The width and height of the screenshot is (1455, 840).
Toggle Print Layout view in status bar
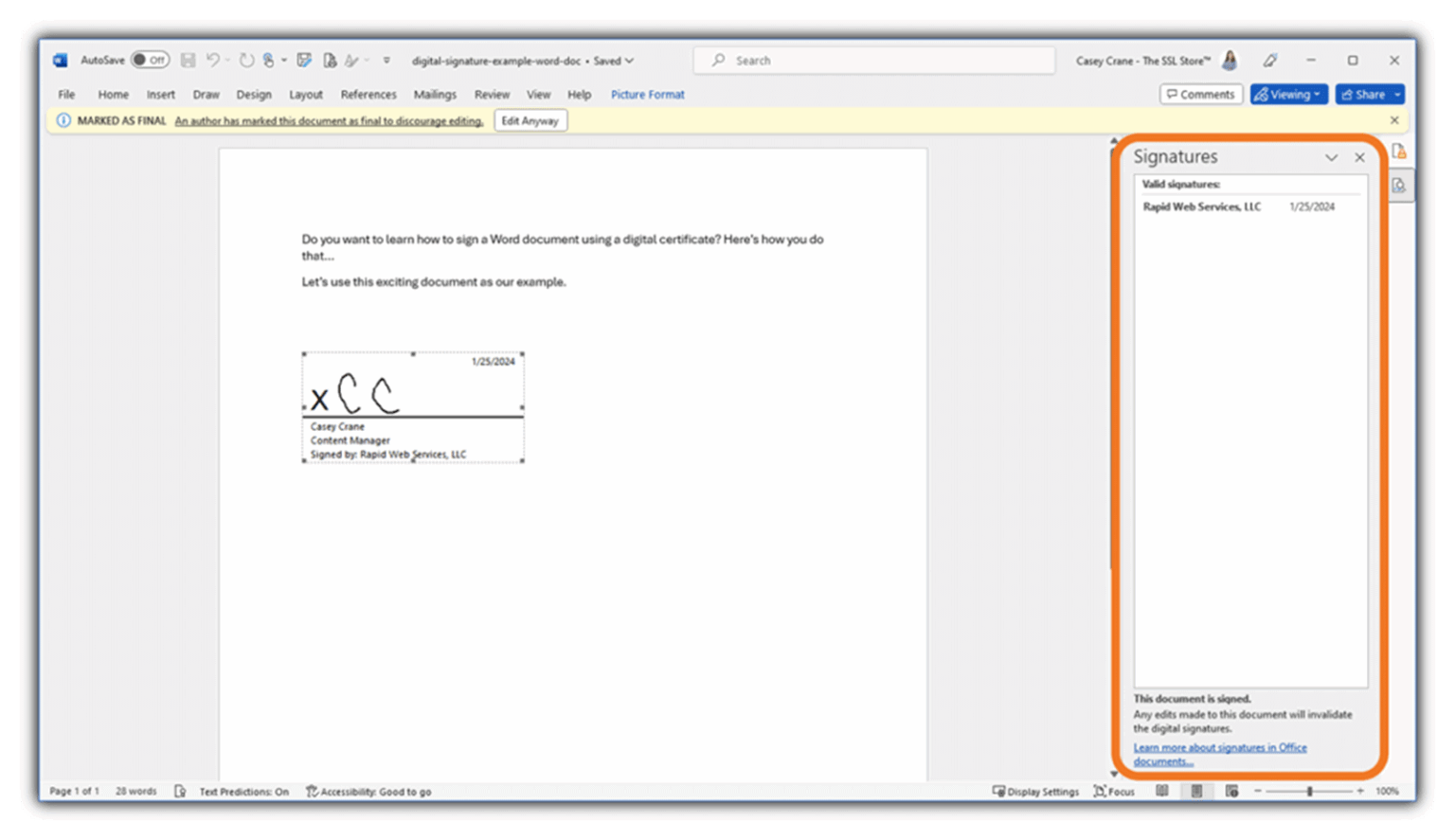click(x=1196, y=792)
